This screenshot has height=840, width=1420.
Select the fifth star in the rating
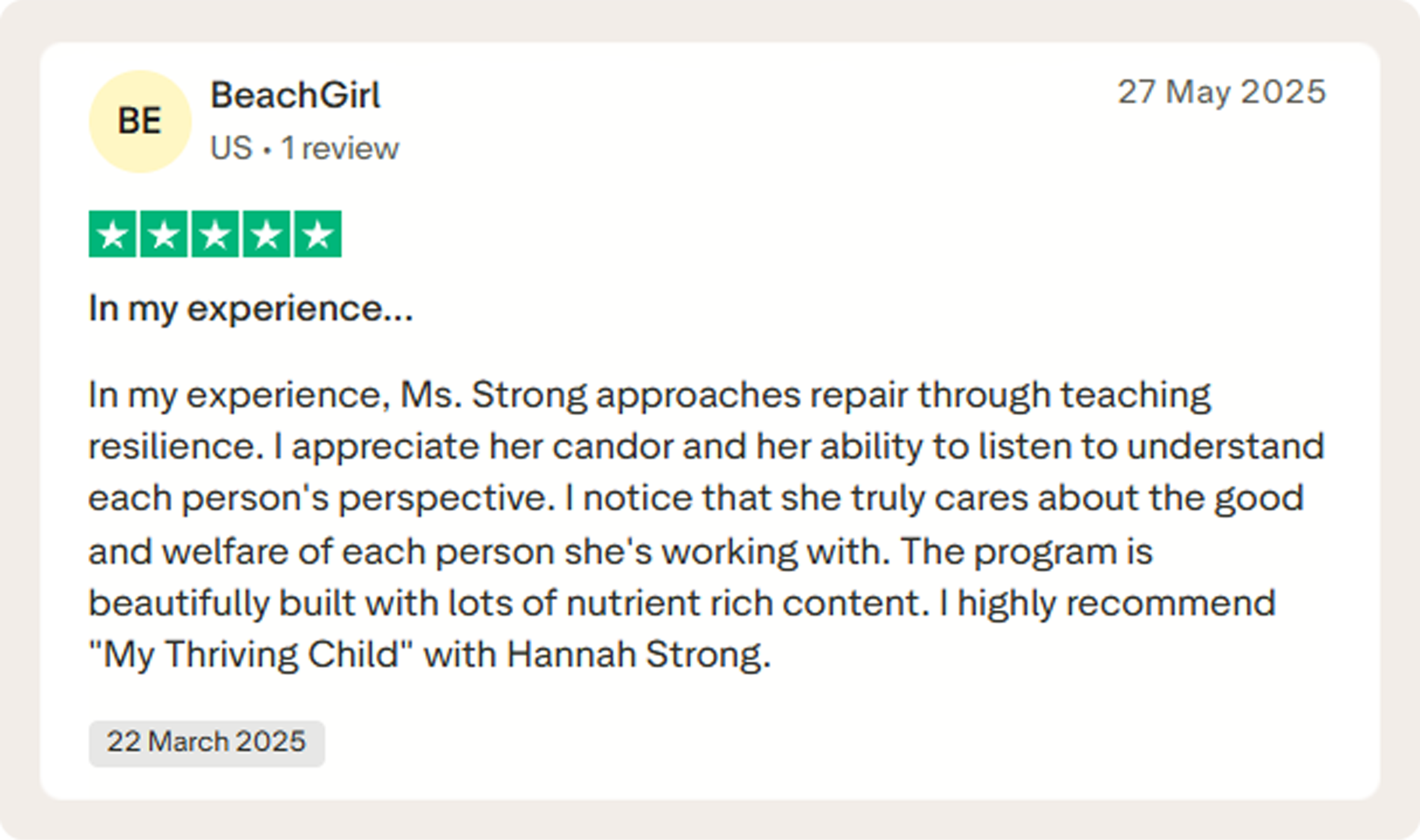click(318, 234)
